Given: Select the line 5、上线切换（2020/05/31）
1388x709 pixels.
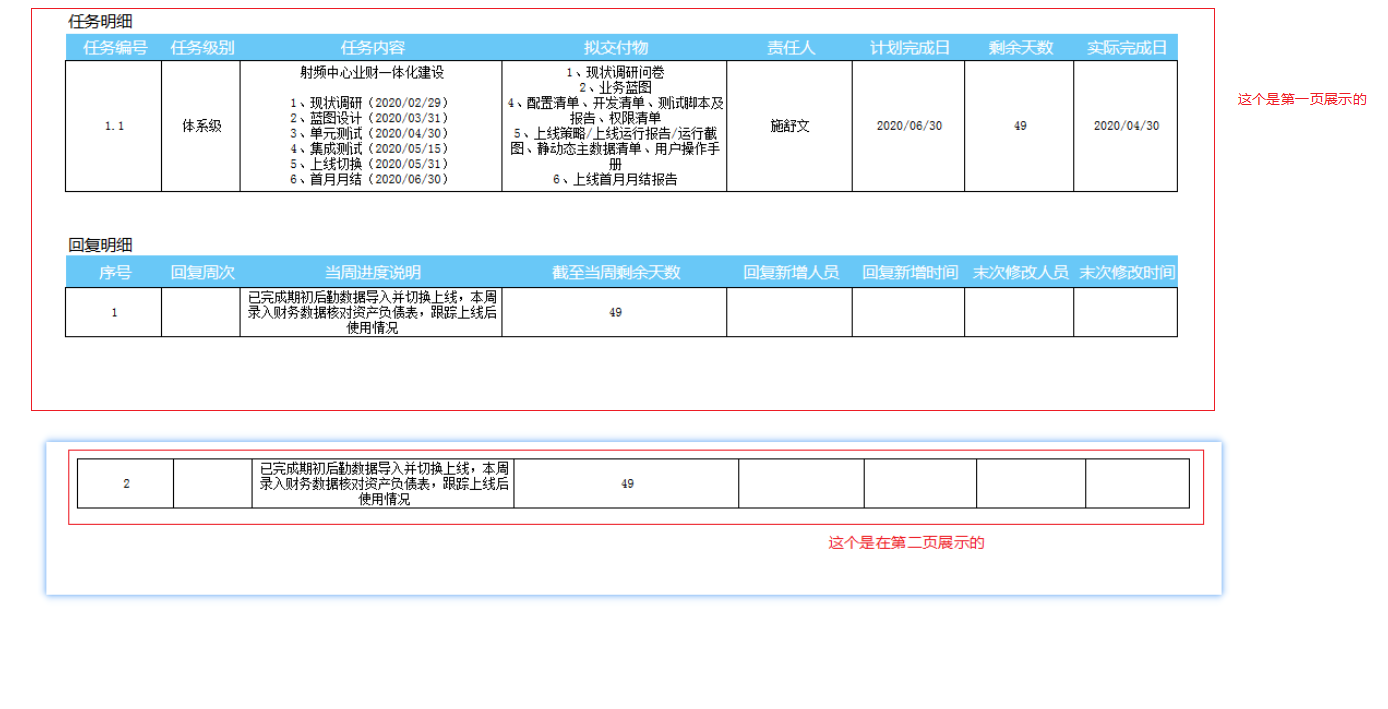Looking at the screenshot, I should coord(369,164).
